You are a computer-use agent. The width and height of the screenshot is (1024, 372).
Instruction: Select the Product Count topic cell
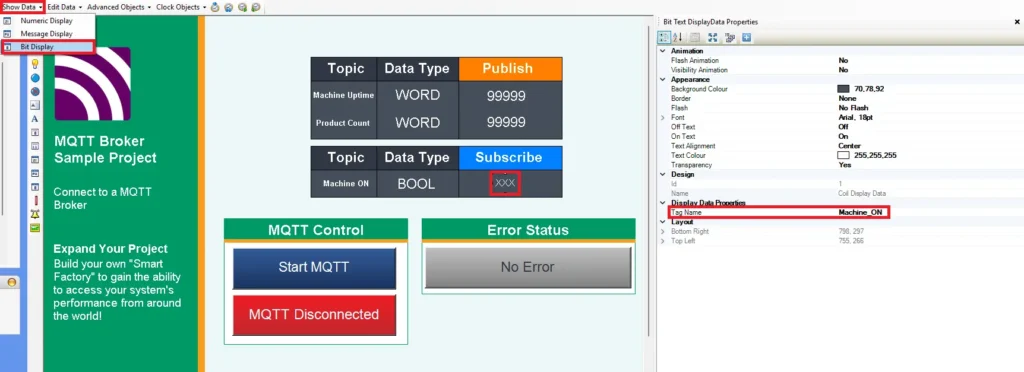coord(344,123)
